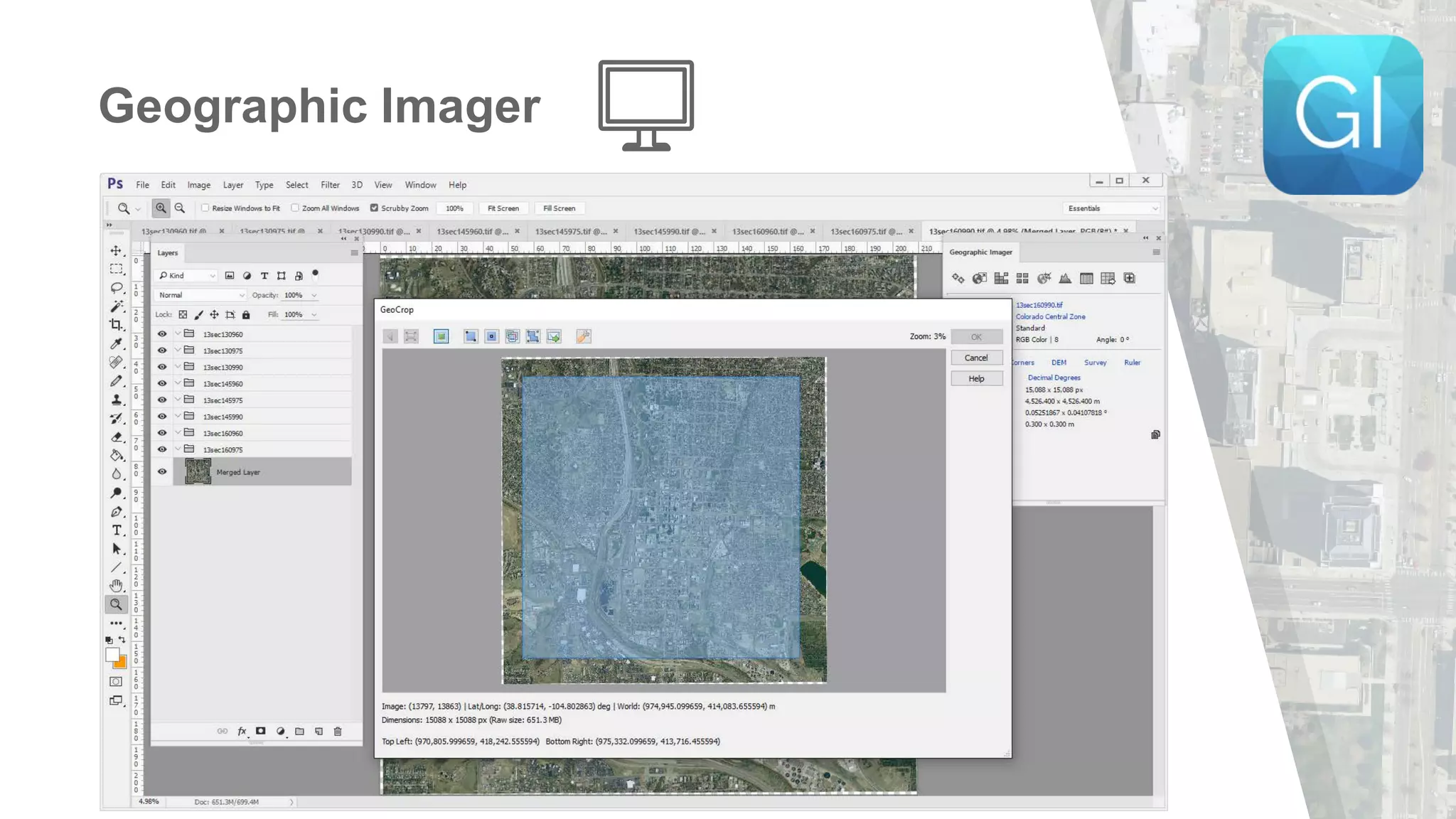The width and height of the screenshot is (1456, 819).
Task: Select the Magic Wand tool
Action: click(116, 306)
